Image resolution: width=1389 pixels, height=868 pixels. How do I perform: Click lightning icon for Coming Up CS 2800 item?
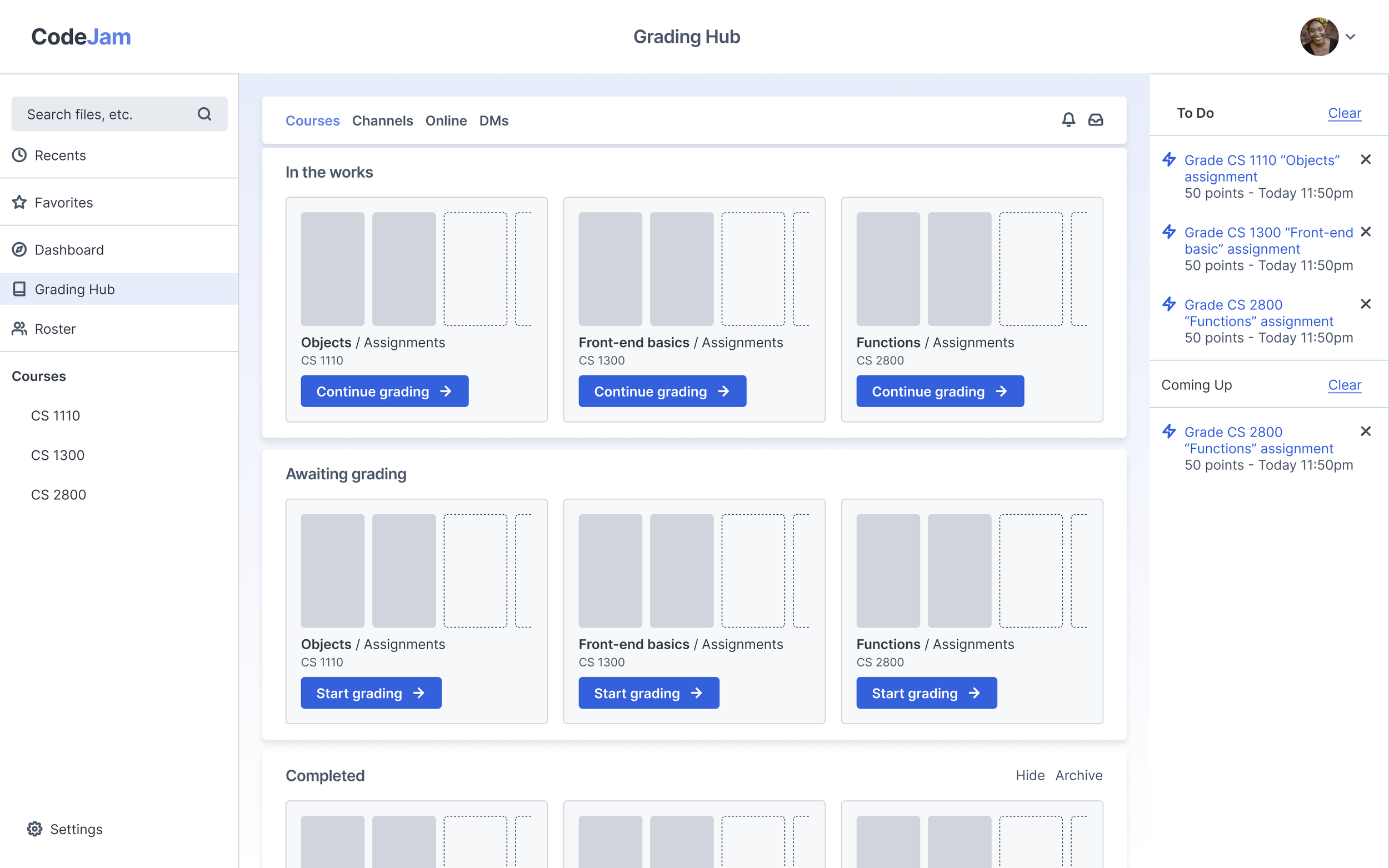(1169, 431)
